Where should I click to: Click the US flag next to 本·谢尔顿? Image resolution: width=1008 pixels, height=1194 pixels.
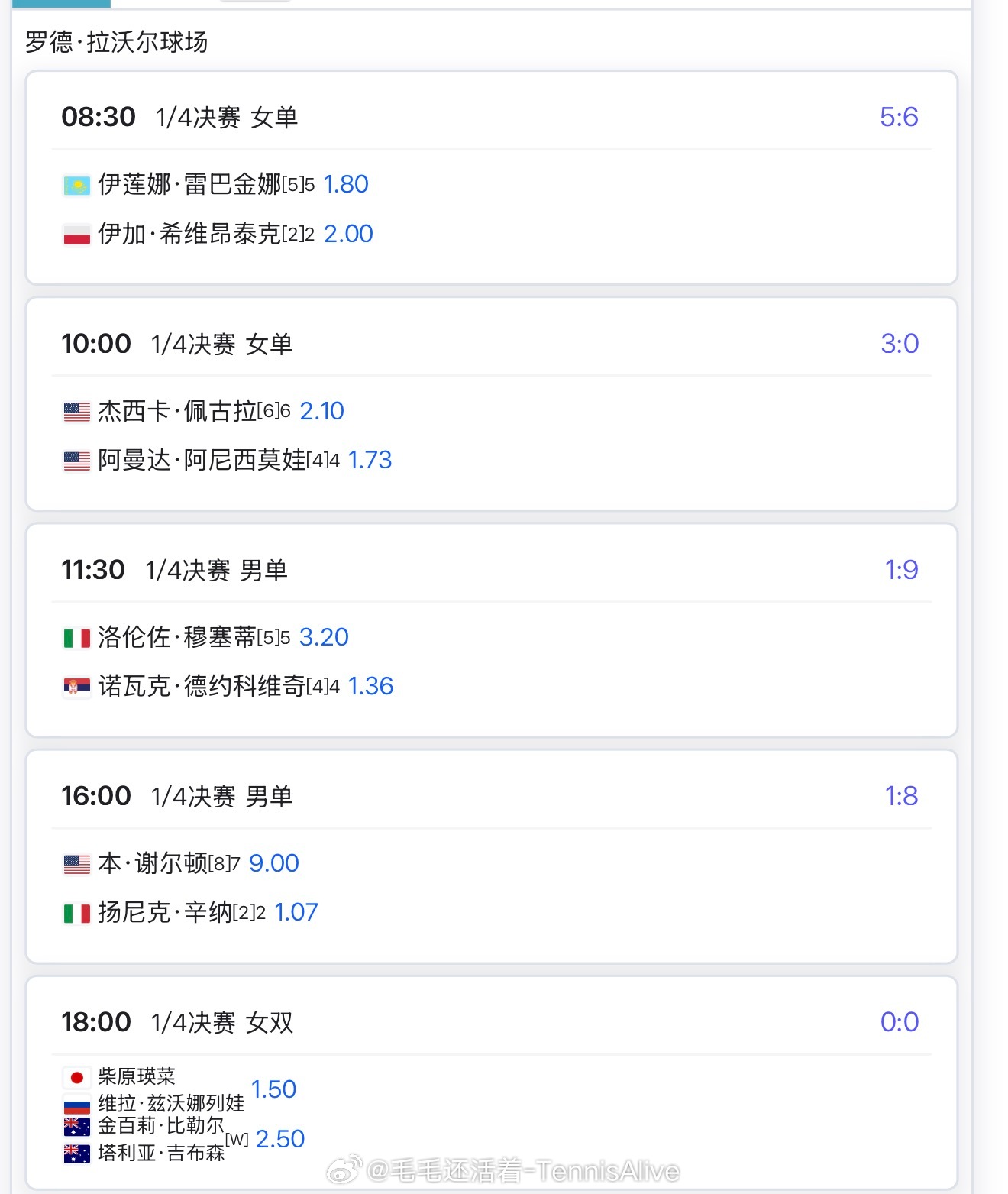coord(76,864)
